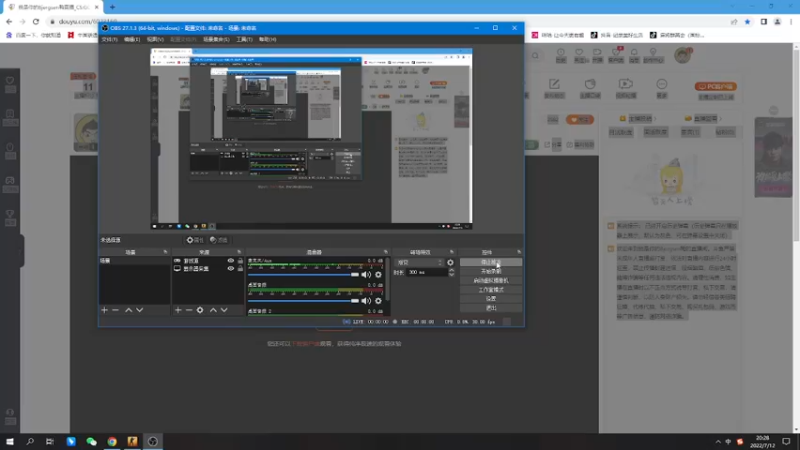Lock the first source in the Sources list
The height and width of the screenshot is (450, 800).
click(240, 261)
